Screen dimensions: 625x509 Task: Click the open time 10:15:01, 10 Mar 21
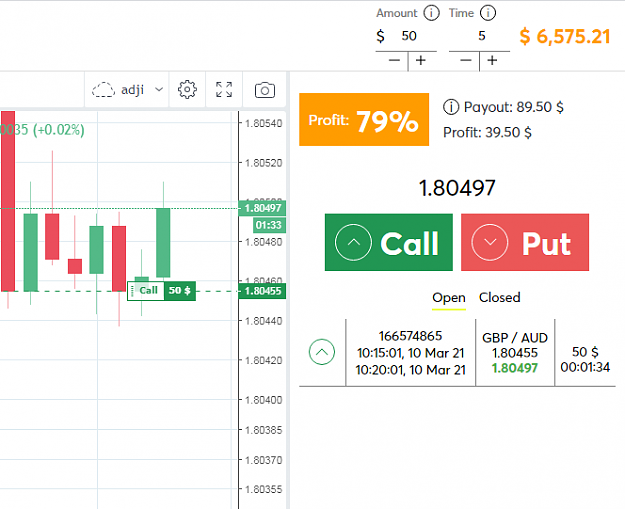tap(411, 353)
